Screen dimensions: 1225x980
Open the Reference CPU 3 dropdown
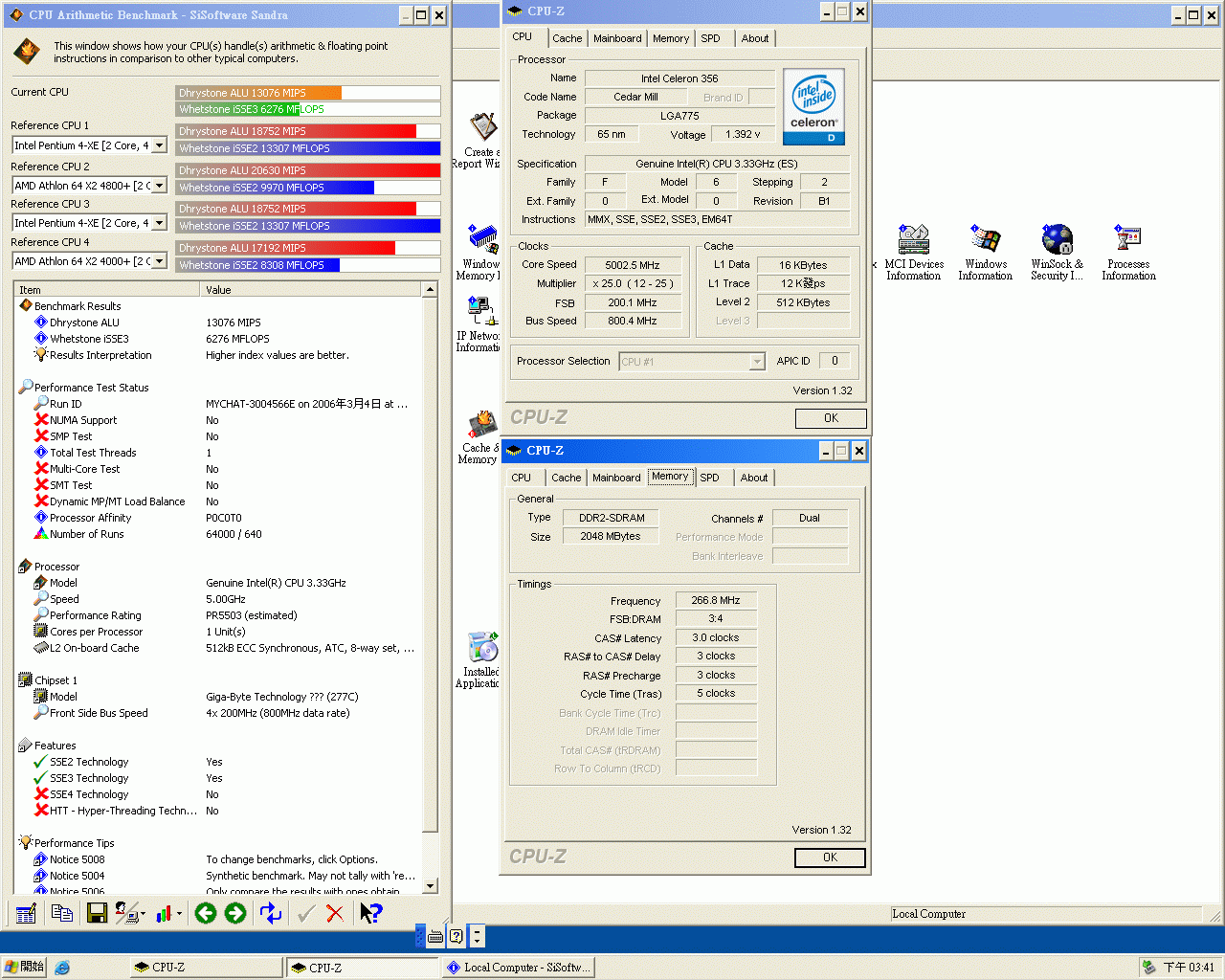159,223
